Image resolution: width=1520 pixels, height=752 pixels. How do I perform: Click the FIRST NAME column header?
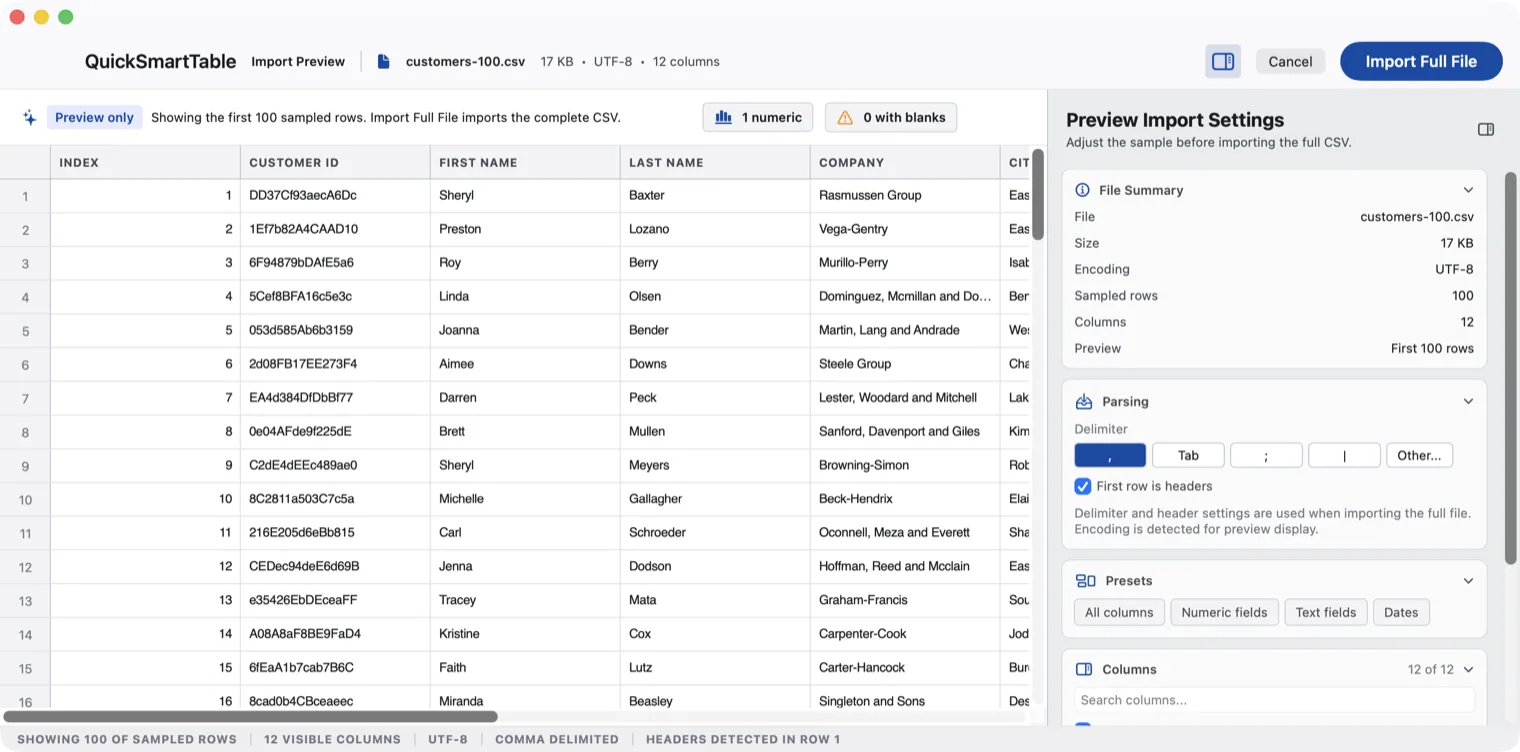click(x=525, y=162)
